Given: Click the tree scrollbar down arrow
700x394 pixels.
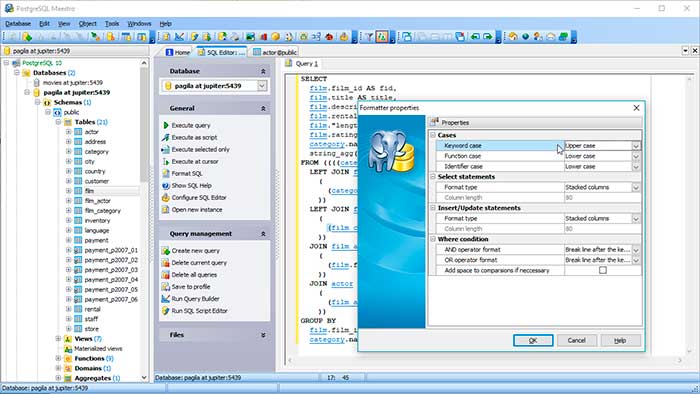Looking at the screenshot, I should click(x=144, y=377).
